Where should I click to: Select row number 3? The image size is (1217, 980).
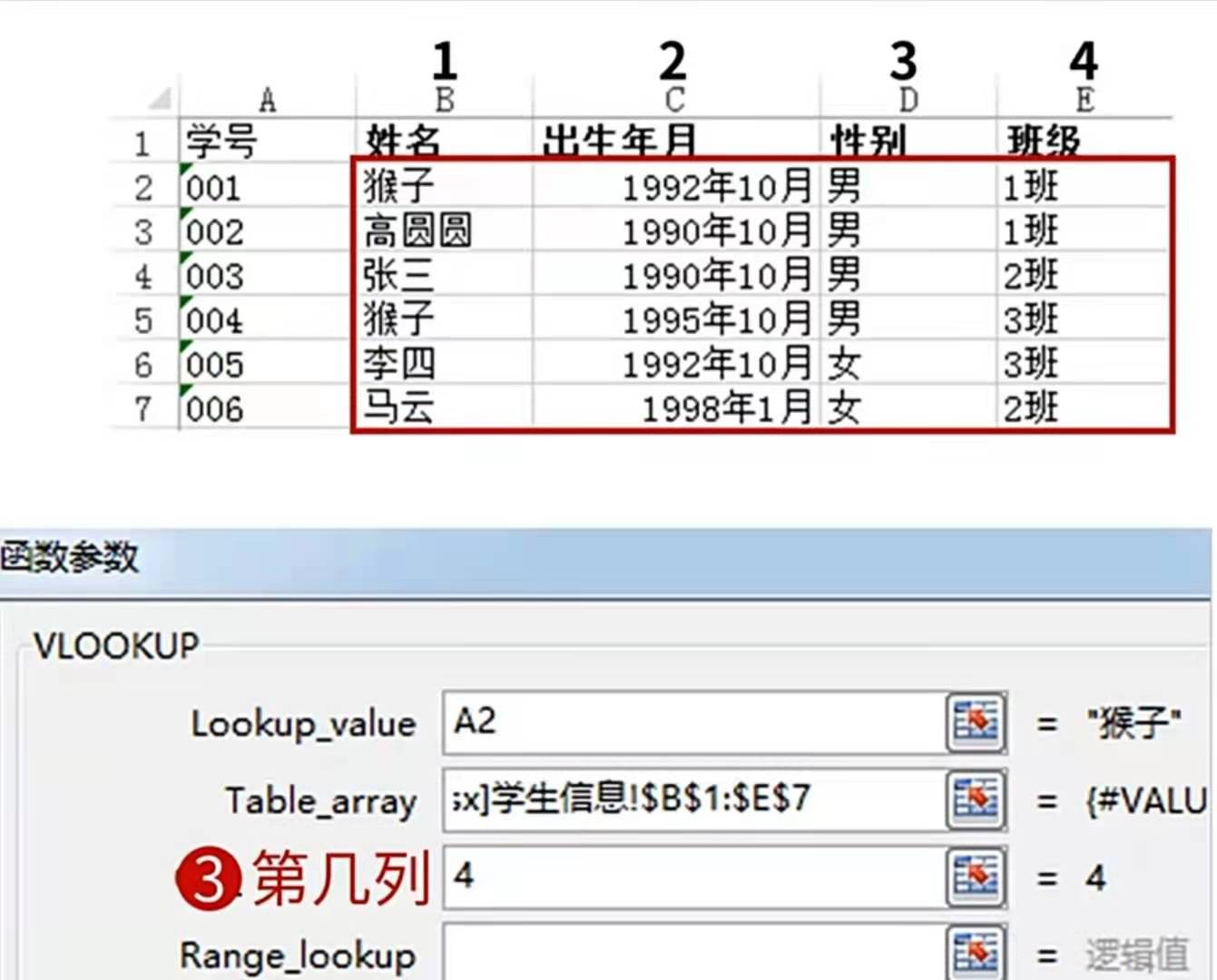coord(142,231)
